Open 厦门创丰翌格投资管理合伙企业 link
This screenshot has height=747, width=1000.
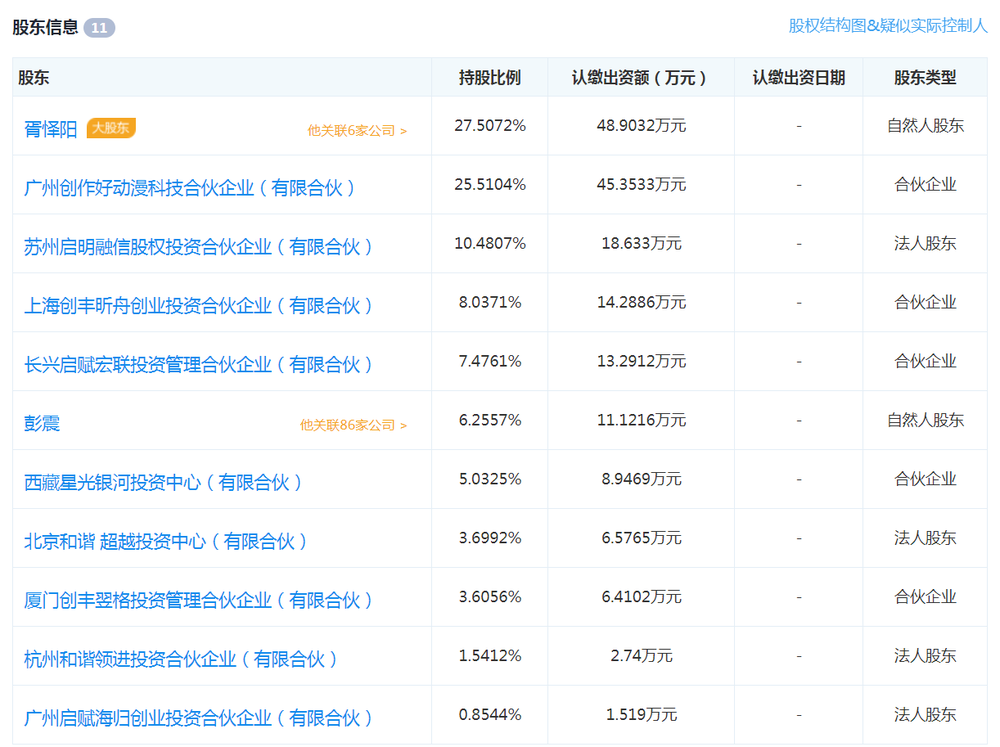(x=198, y=600)
